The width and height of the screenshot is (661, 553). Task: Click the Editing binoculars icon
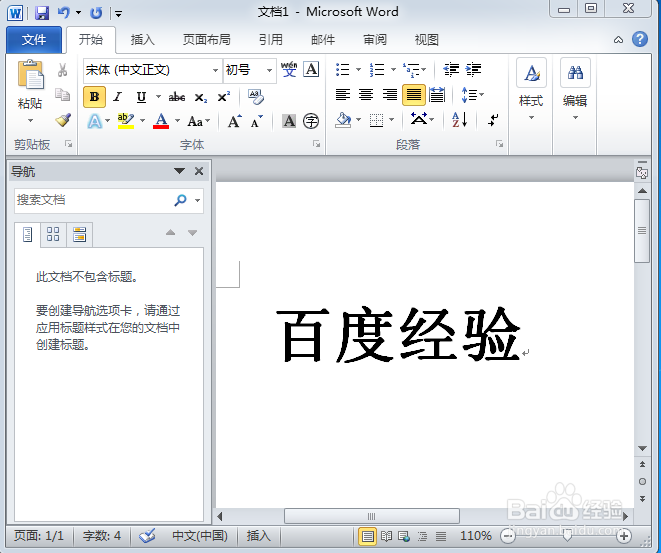[575, 73]
